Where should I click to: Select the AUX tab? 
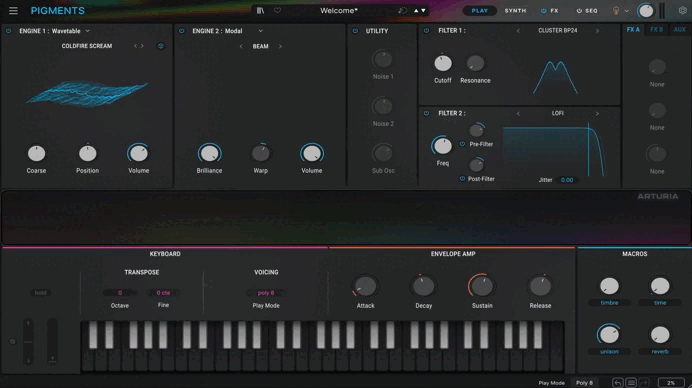[x=679, y=30]
